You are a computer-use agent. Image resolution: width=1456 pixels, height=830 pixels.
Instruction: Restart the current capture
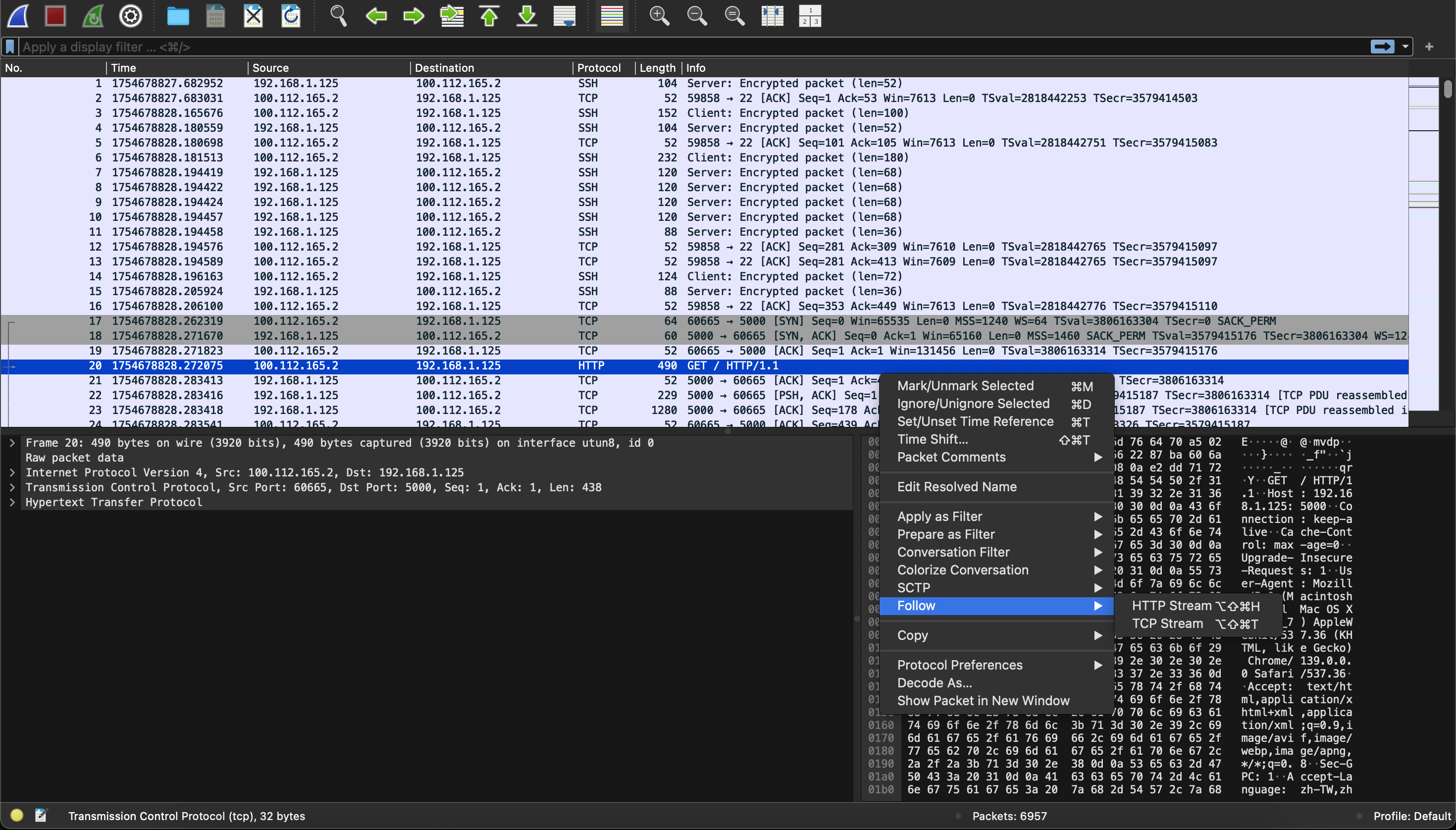(93, 16)
